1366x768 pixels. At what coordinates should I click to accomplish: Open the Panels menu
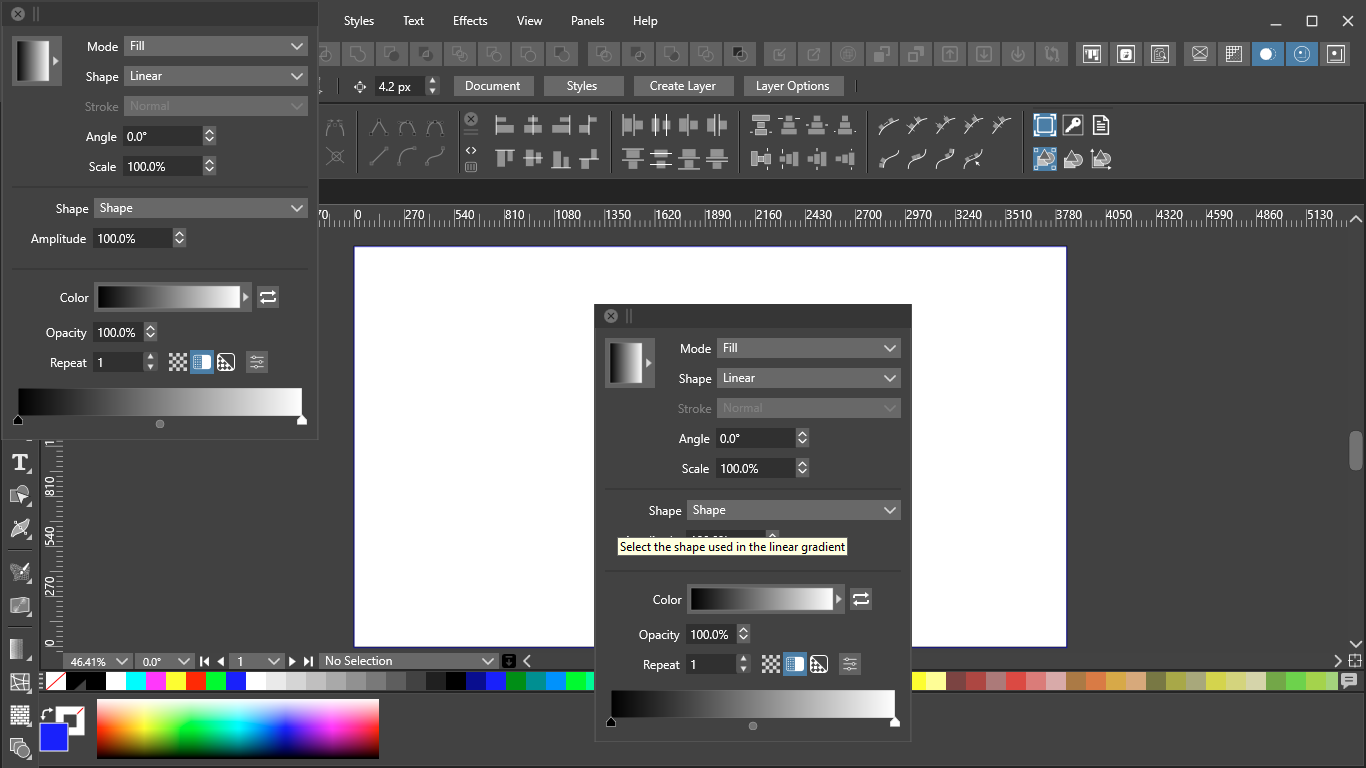(x=588, y=21)
